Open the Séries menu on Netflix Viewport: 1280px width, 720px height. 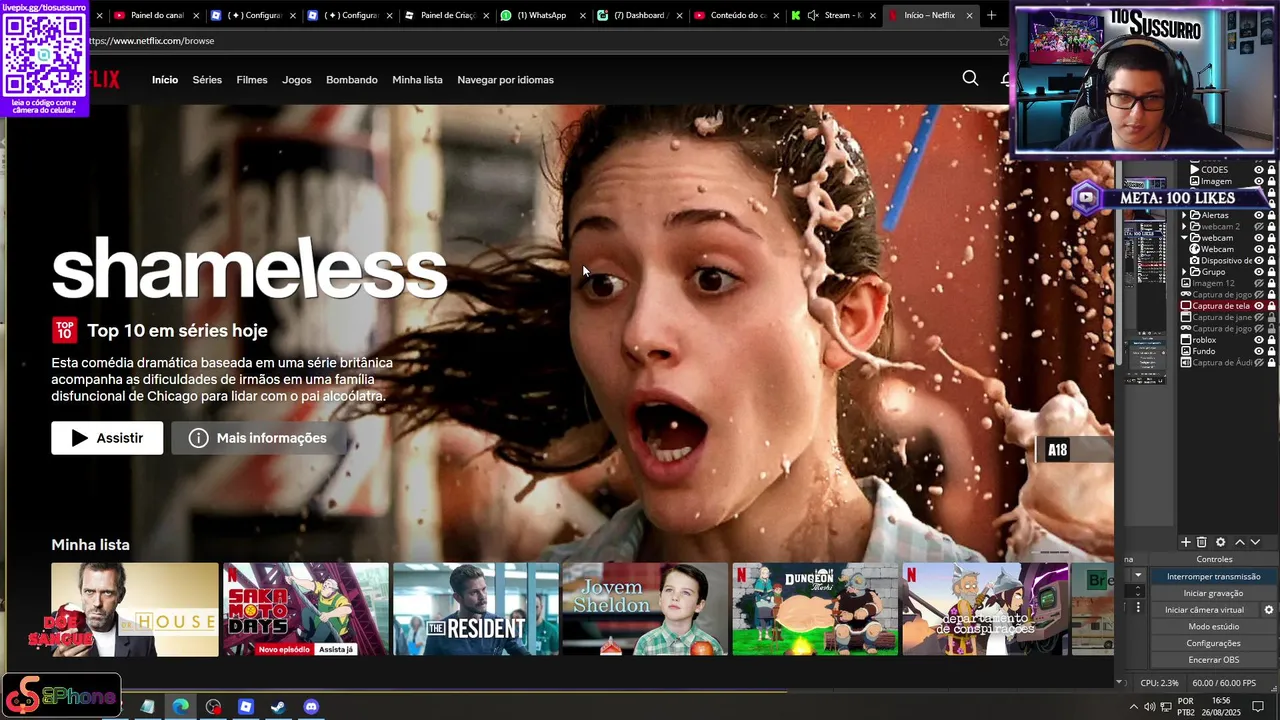207,80
